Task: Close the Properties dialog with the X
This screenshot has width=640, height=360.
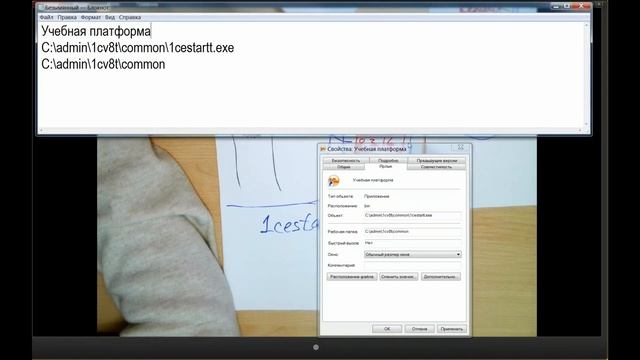Action: pos(460,147)
